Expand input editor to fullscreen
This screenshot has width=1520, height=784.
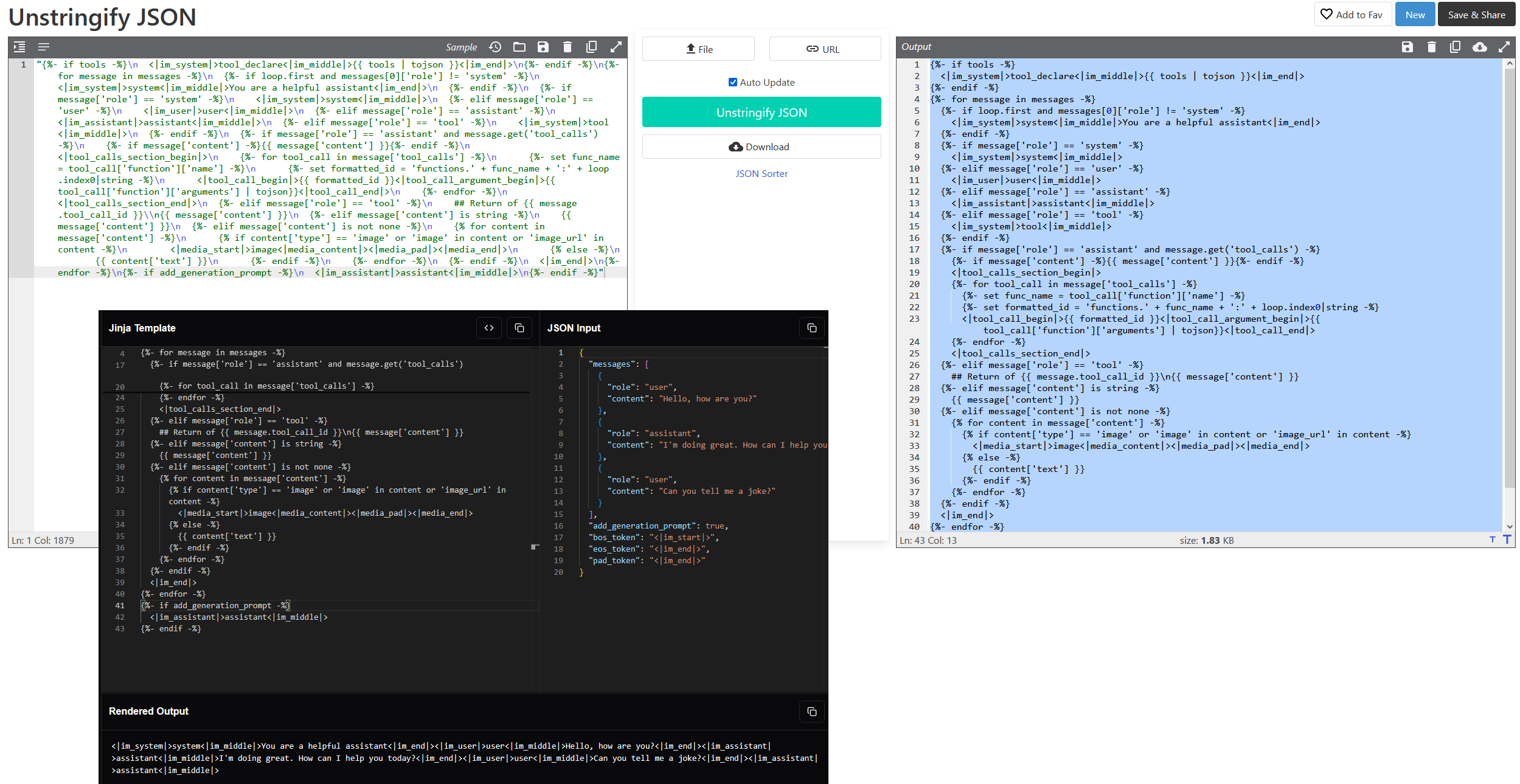(616, 47)
